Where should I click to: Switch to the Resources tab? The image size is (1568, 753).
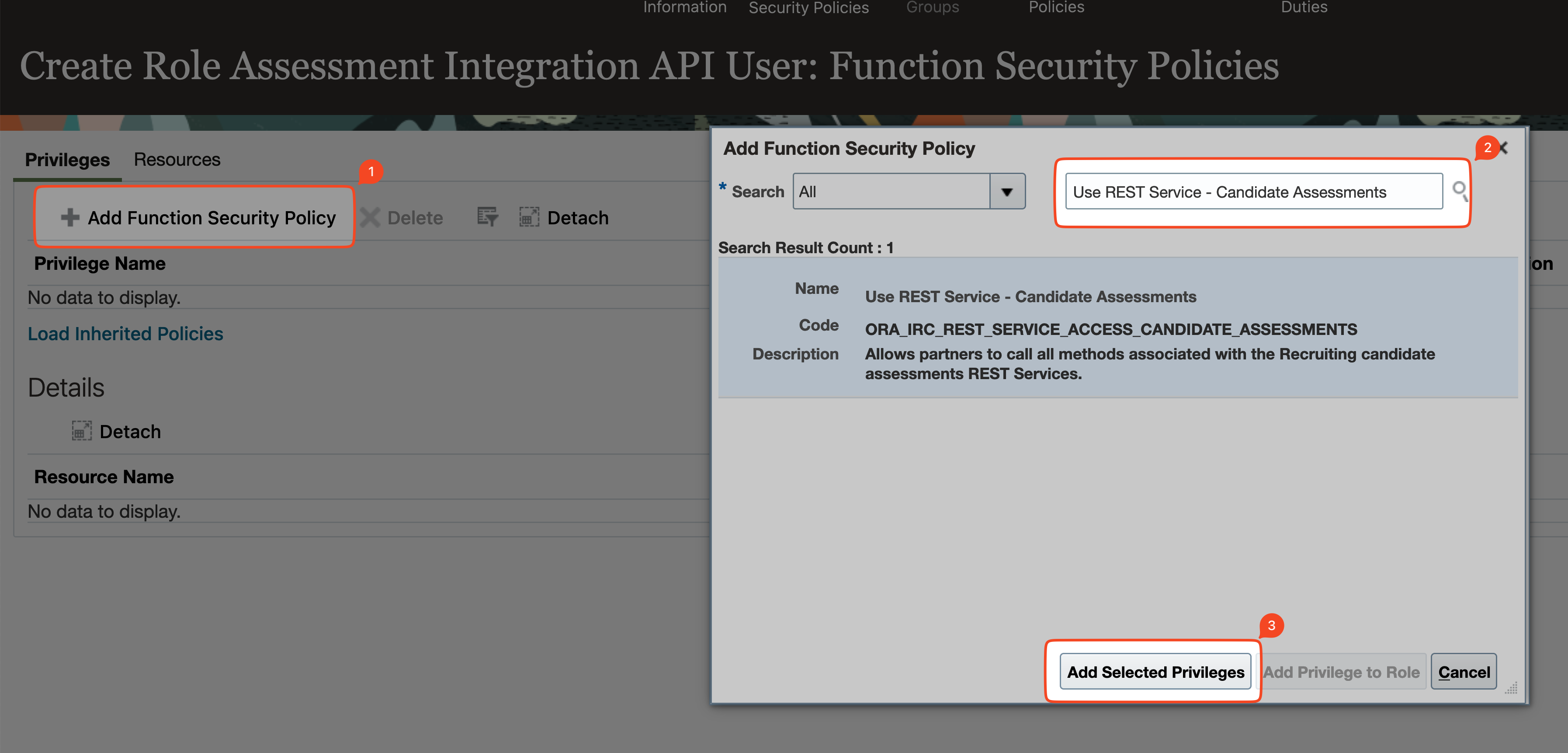[177, 160]
